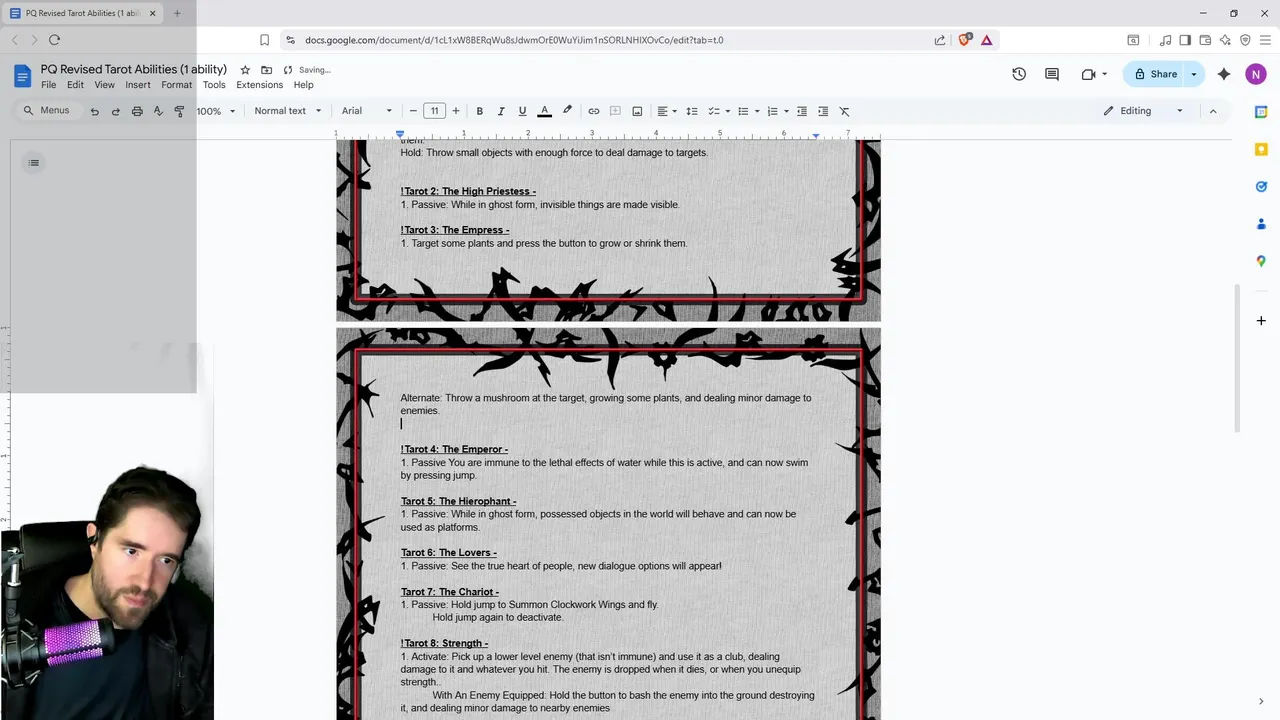Viewport: 1280px width, 720px height.
Task: Show document outline
Action: 34,163
